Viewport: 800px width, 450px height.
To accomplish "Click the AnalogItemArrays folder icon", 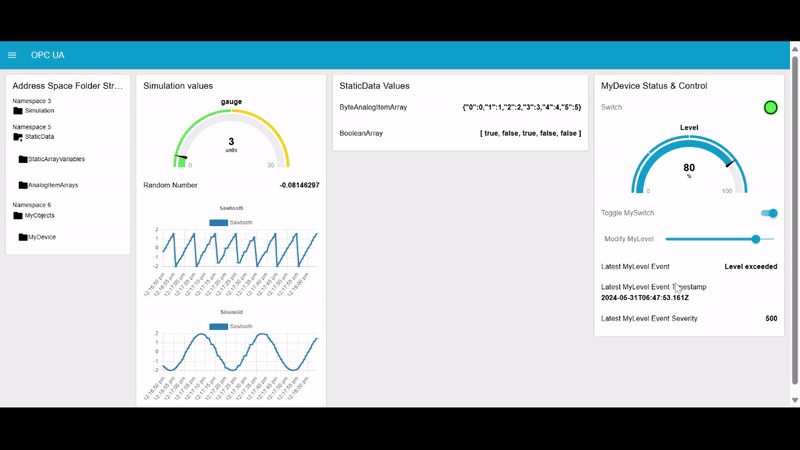I will pos(23,185).
